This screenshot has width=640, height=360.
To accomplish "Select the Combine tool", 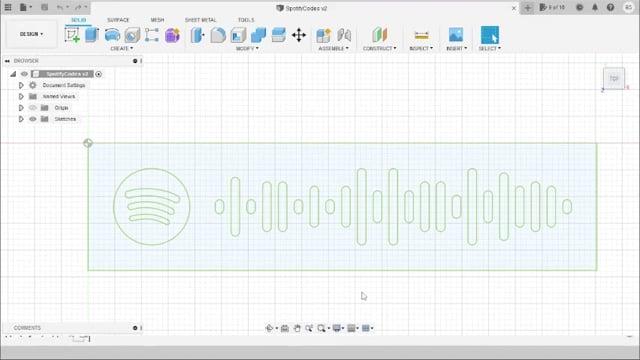I will tap(258, 35).
